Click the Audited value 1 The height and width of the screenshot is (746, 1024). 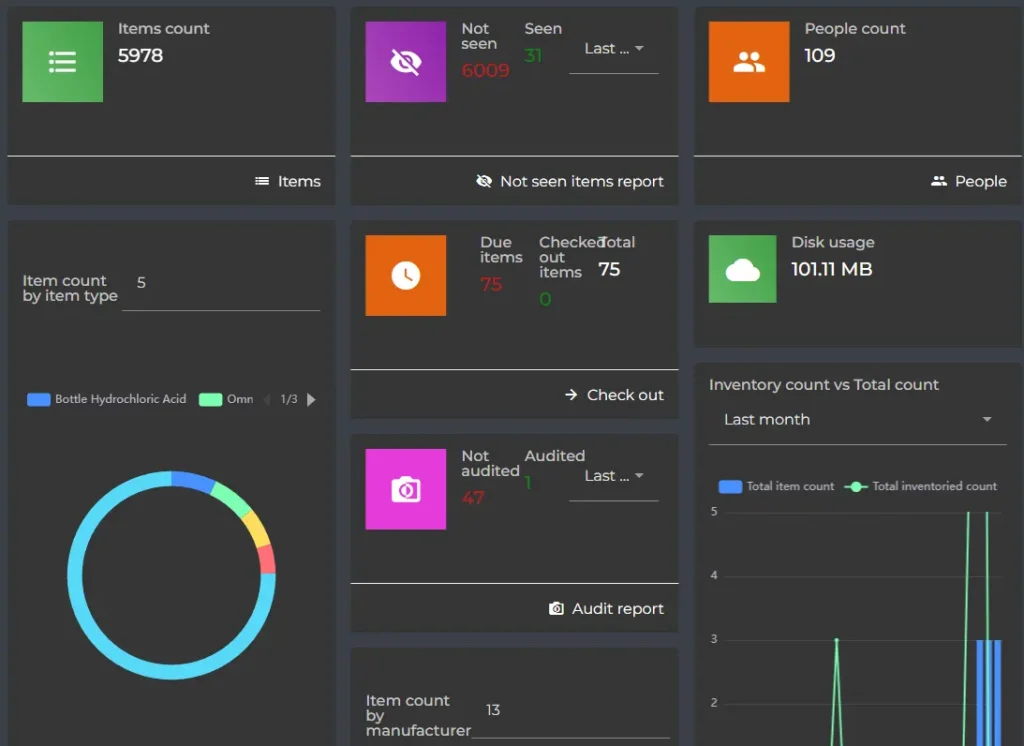[x=528, y=483]
